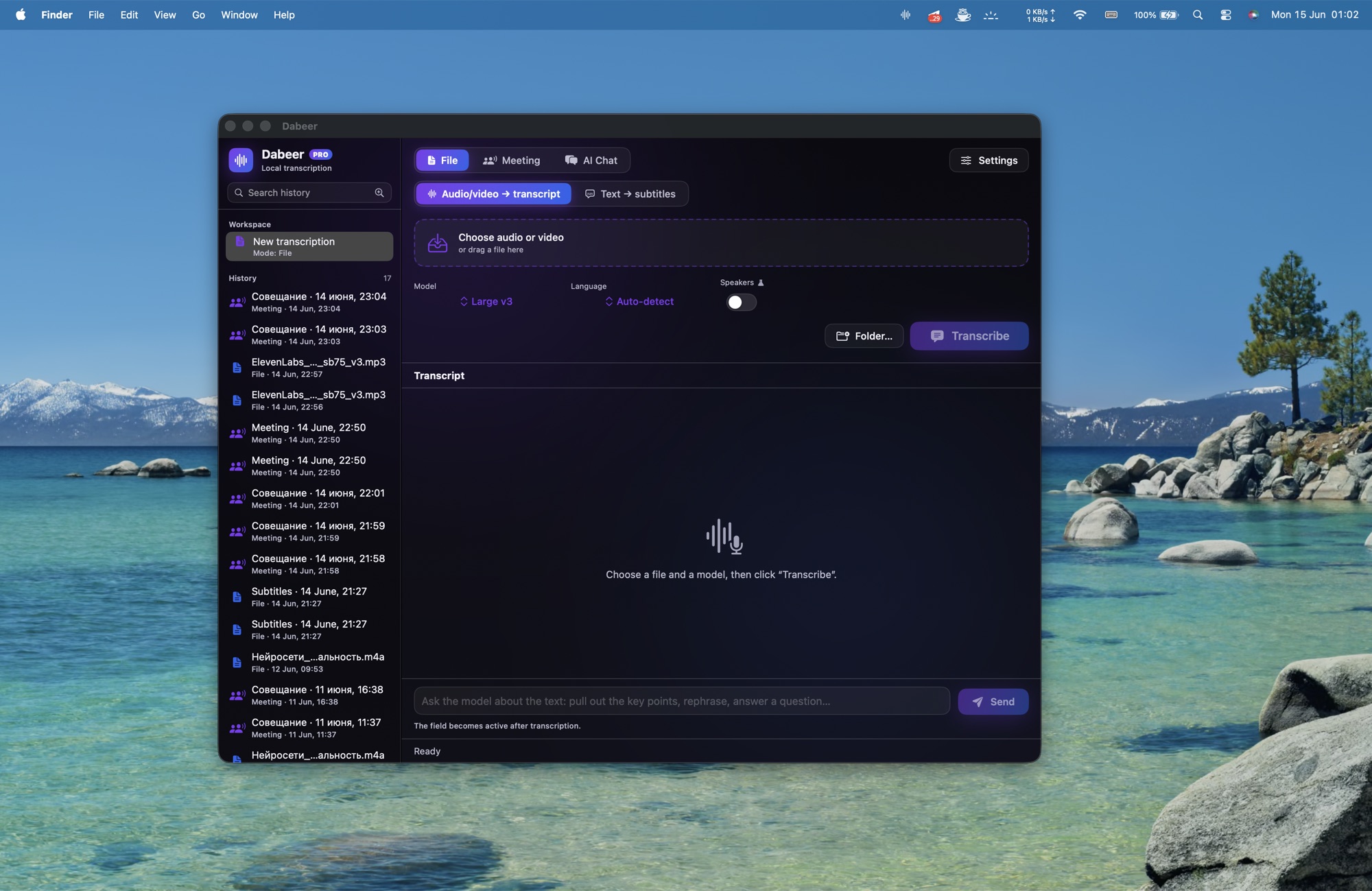The height and width of the screenshot is (891, 1372).
Task: Switch to Text → subtitles mode
Action: pyautogui.click(x=630, y=194)
